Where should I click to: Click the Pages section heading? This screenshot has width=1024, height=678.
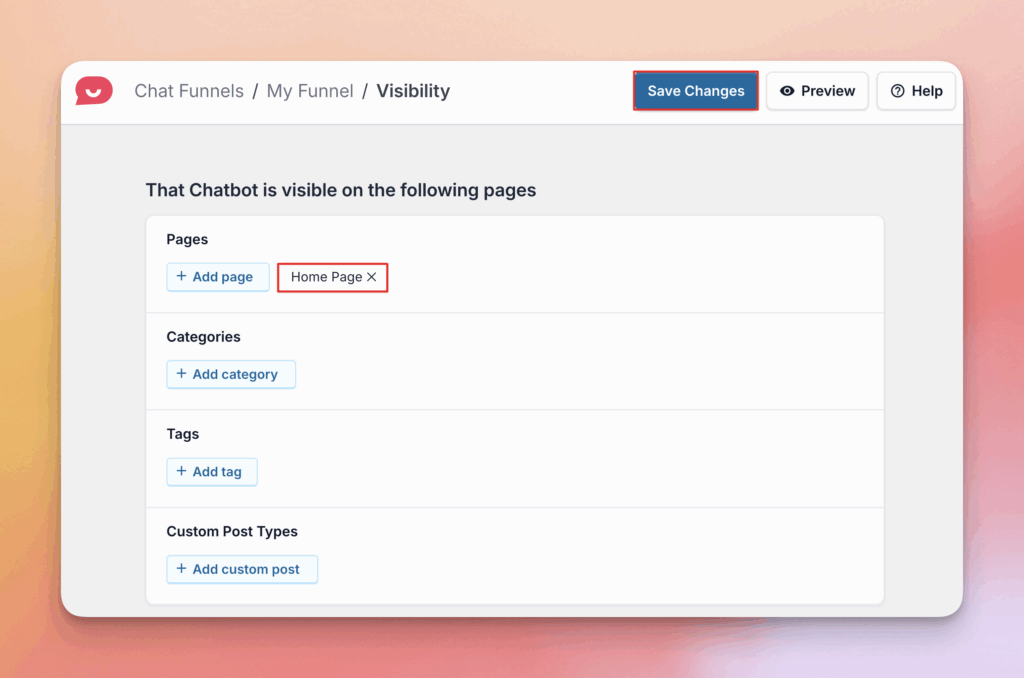pos(187,240)
